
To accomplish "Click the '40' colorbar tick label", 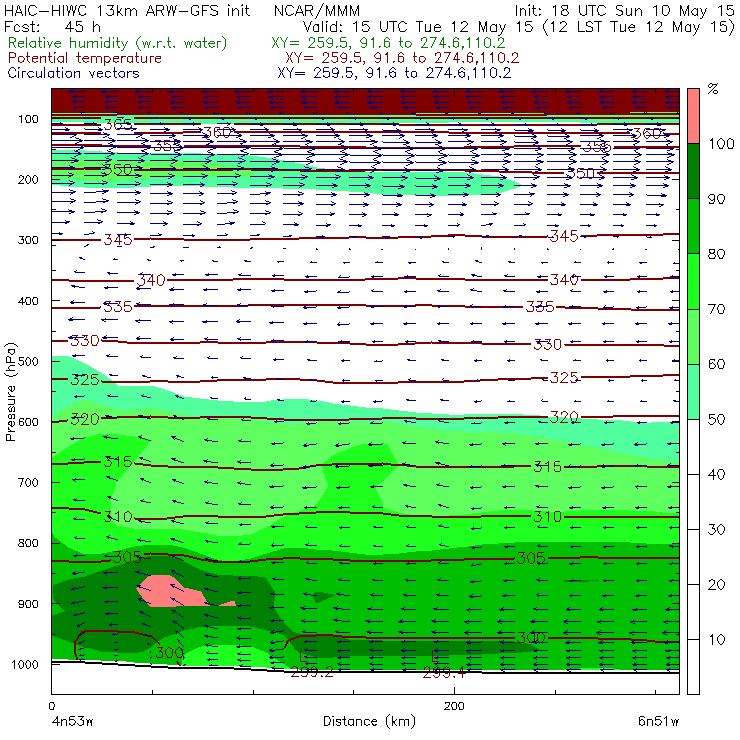I will [717, 474].
